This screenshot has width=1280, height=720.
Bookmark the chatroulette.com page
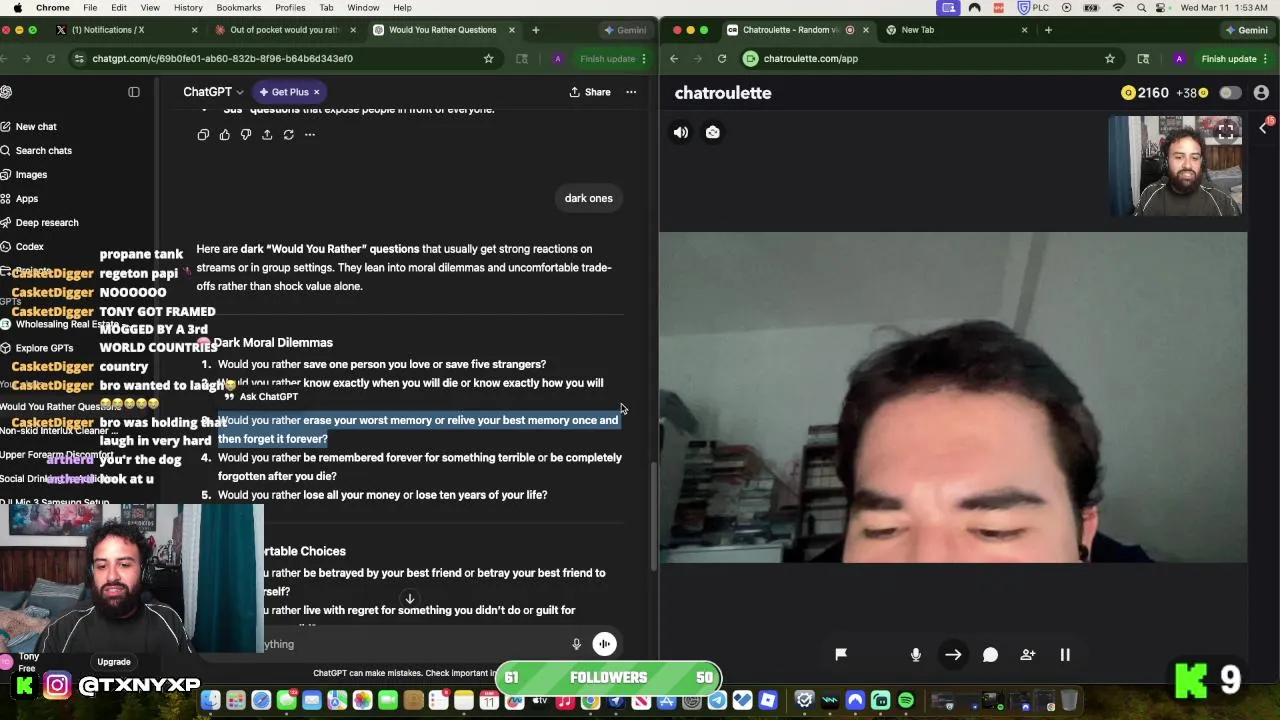click(1110, 59)
